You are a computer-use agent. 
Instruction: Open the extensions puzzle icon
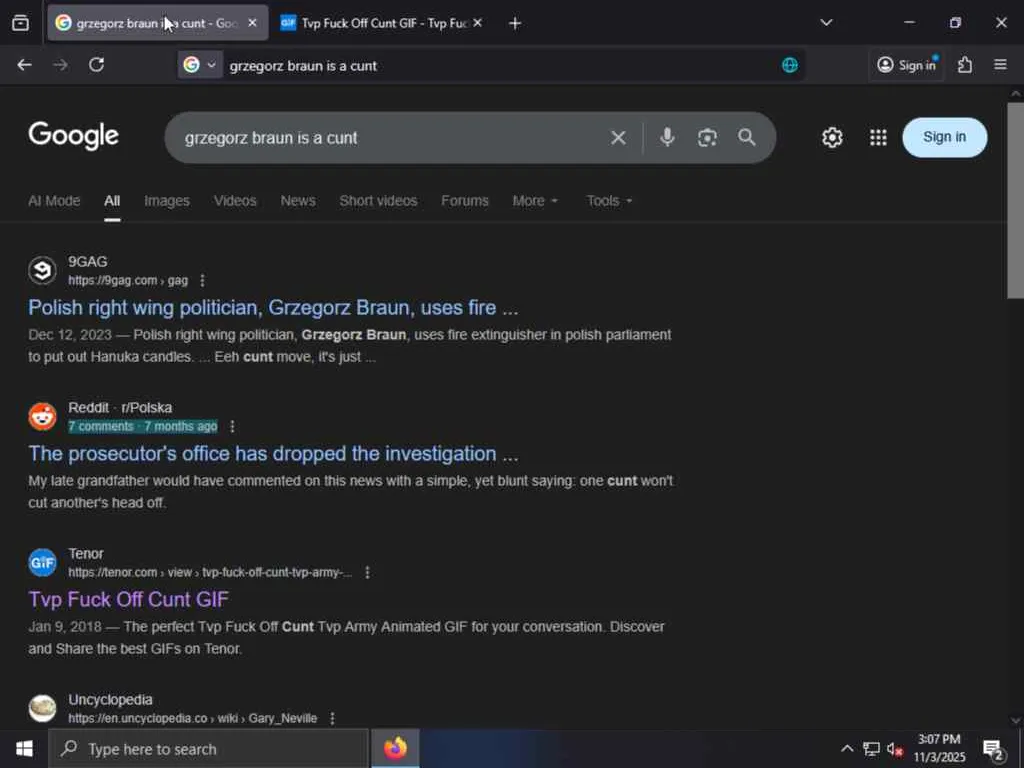pos(965,65)
